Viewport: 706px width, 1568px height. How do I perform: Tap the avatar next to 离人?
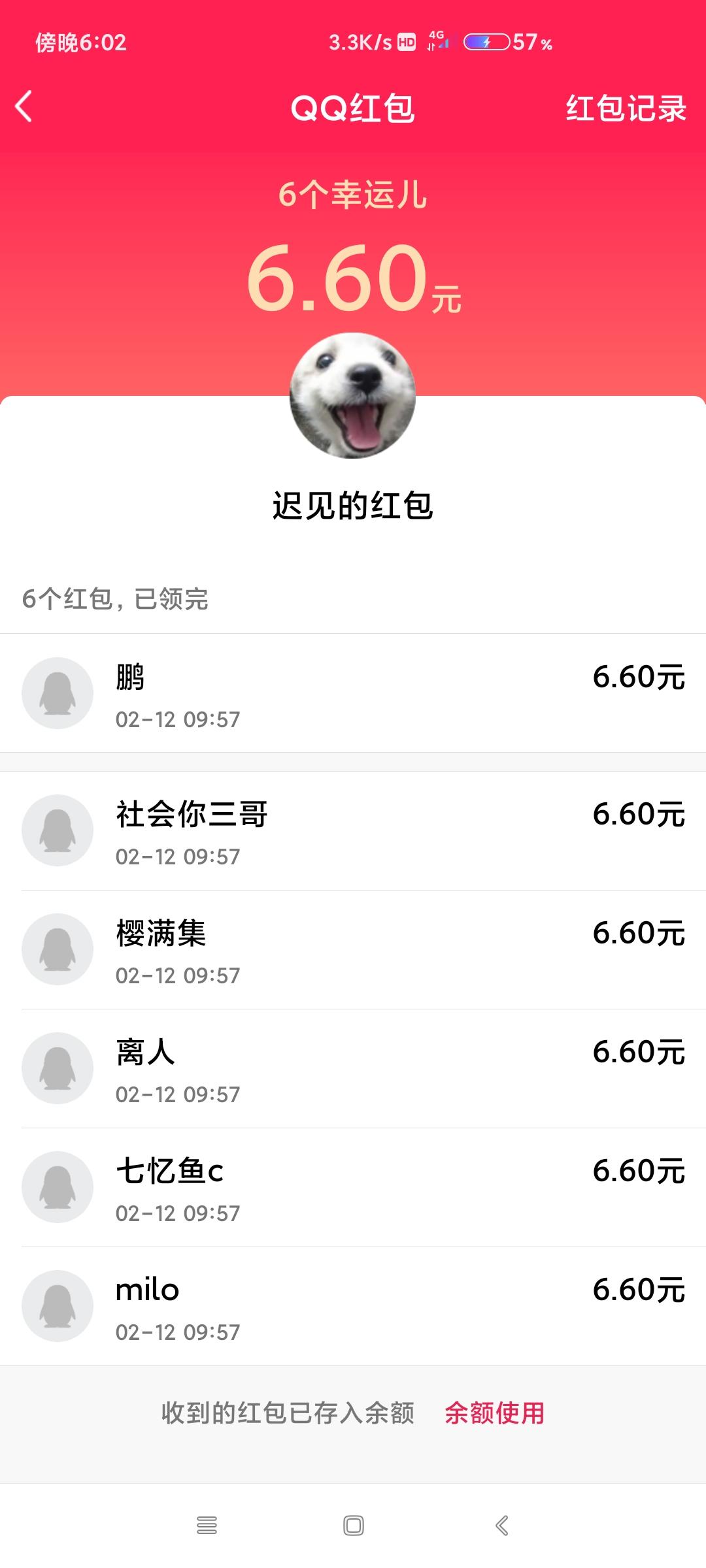coord(58,1068)
